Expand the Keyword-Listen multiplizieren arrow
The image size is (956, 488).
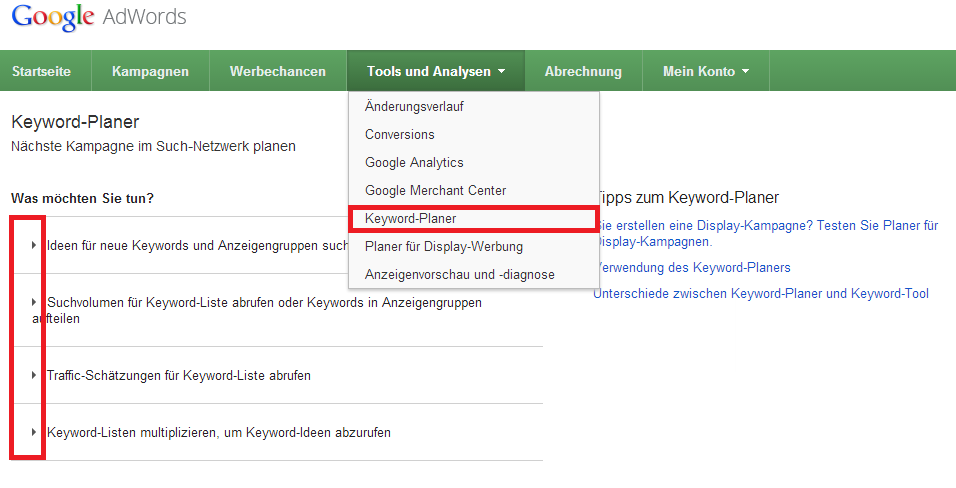click(x=34, y=432)
